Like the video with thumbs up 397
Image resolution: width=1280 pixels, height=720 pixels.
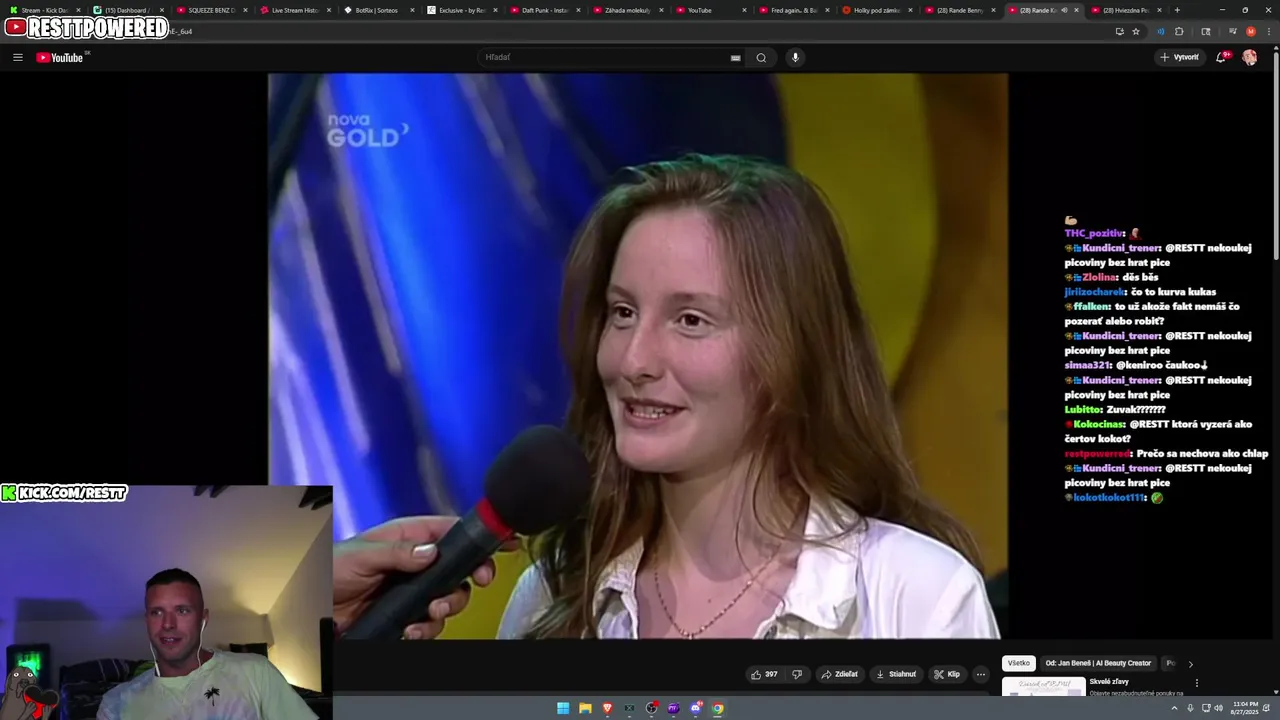click(x=764, y=674)
